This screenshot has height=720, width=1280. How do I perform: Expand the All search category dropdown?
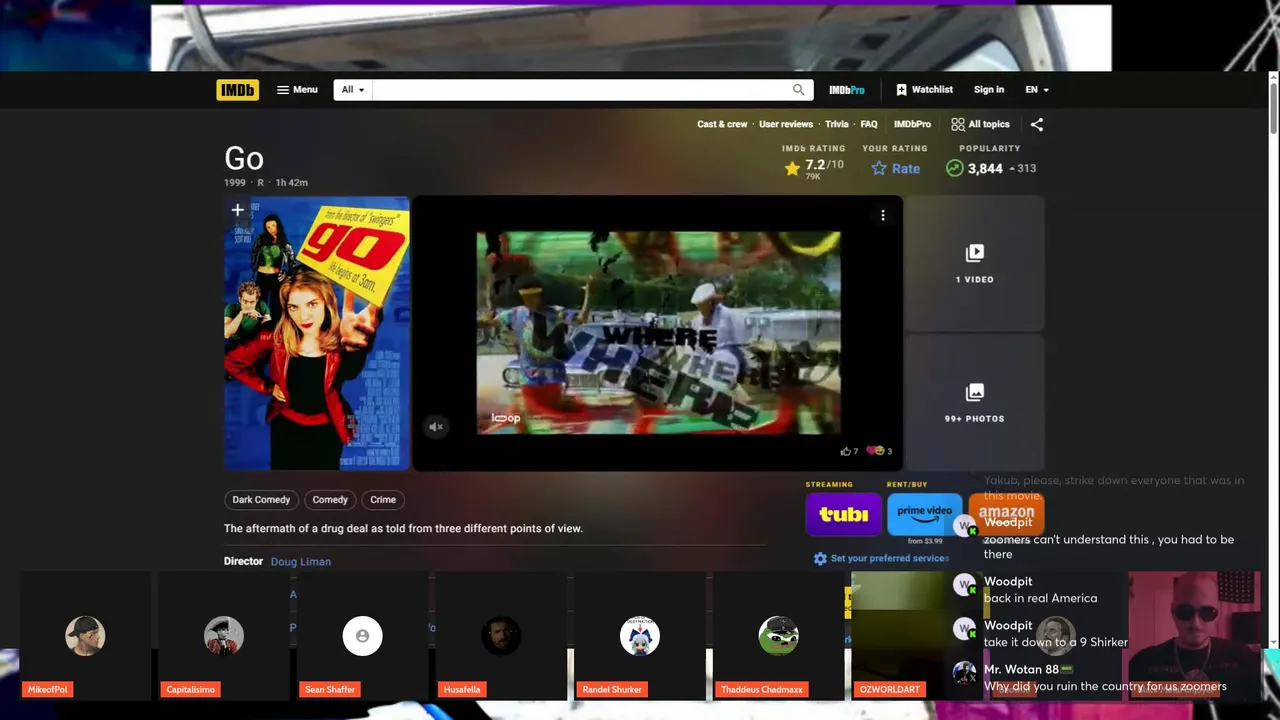point(352,90)
